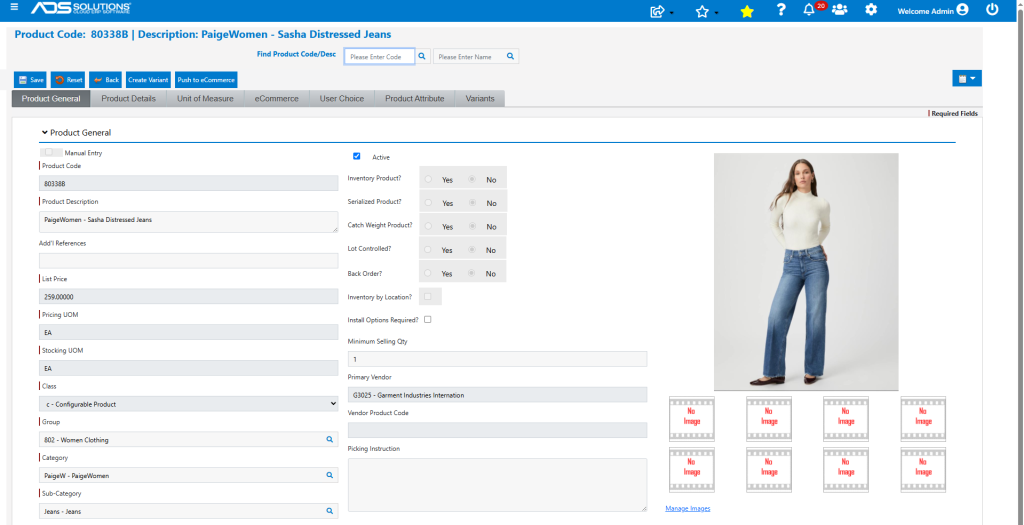Toggle Install Options Required checkbox
Viewport: 1024px width, 525px height.
(x=428, y=319)
